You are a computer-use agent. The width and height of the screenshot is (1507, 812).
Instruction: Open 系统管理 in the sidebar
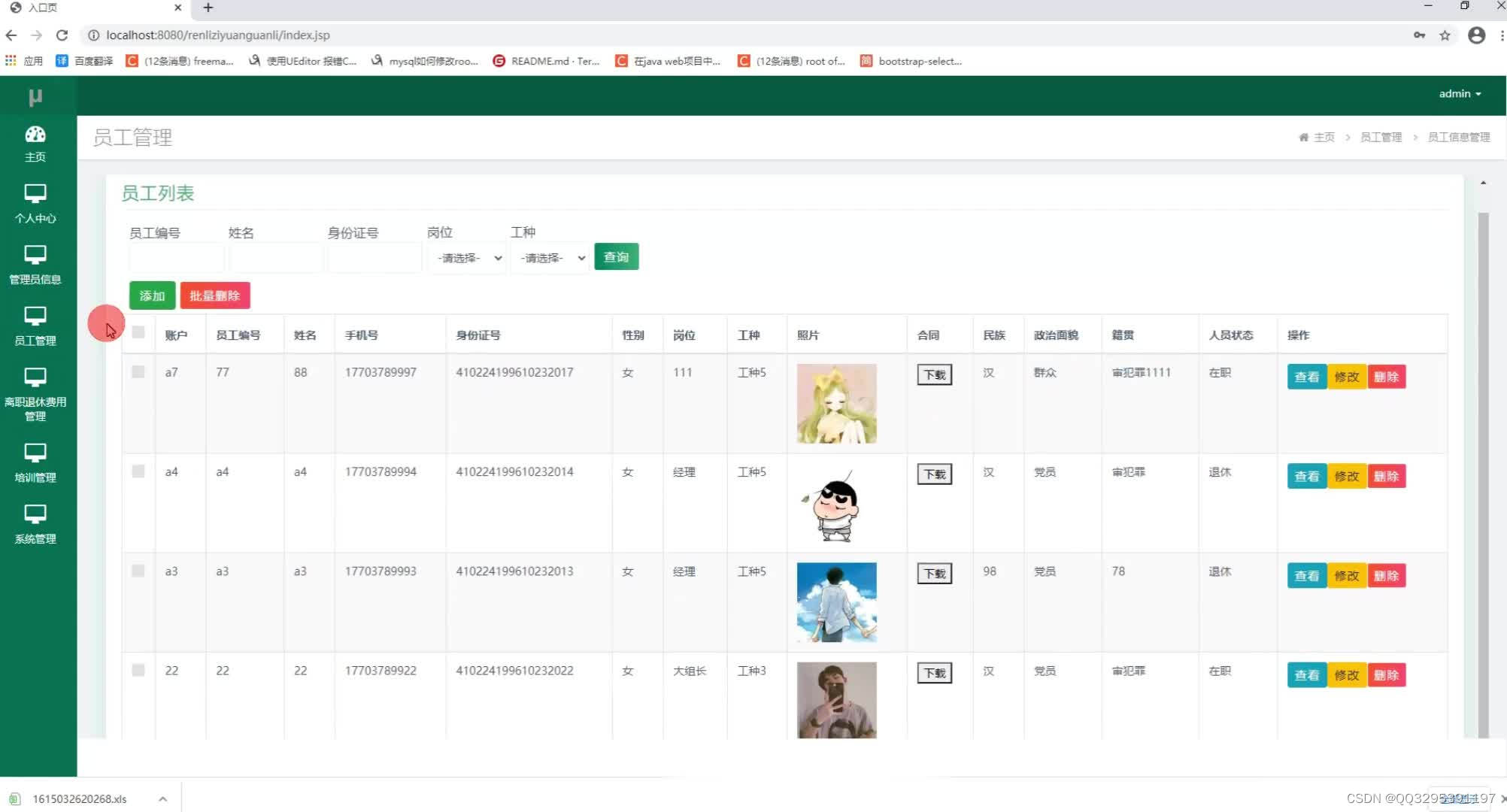35,524
